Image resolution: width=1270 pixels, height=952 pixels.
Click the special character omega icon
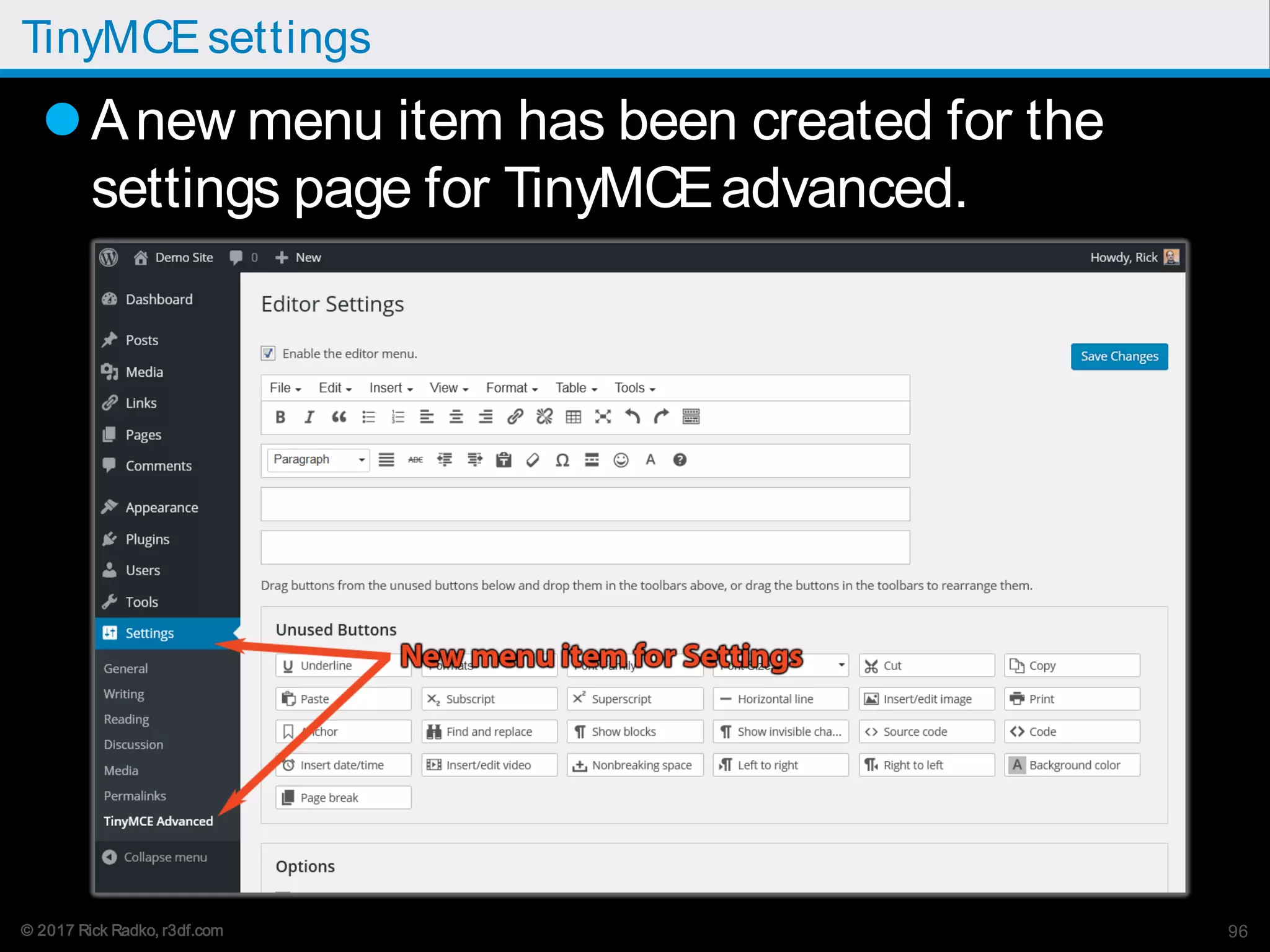[x=562, y=460]
